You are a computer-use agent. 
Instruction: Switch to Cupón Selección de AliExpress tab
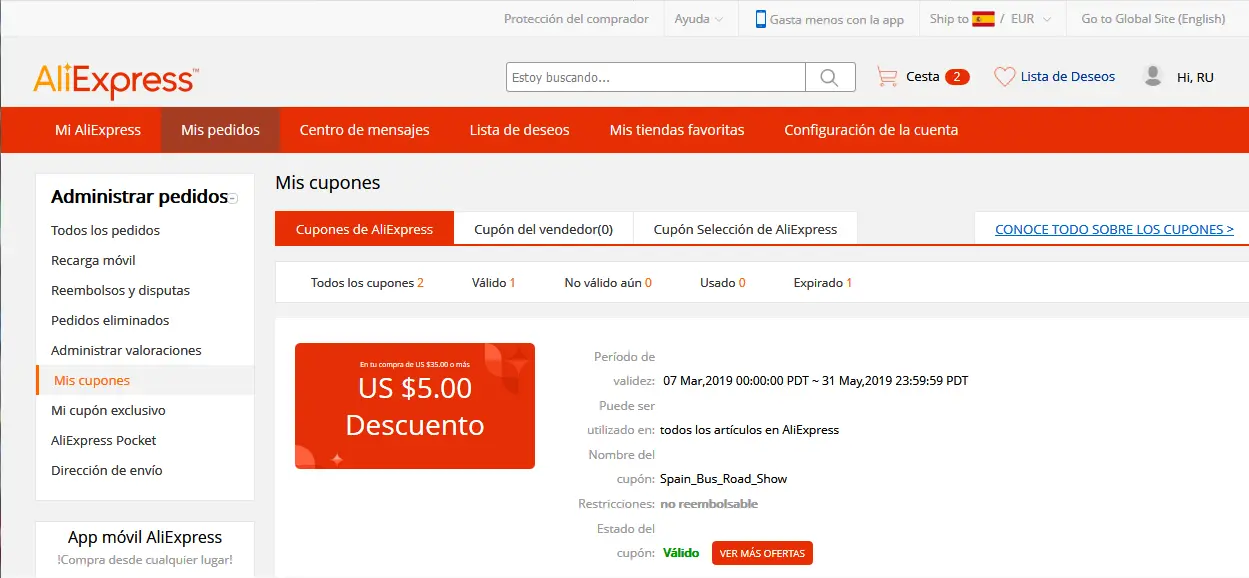tap(745, 229)
